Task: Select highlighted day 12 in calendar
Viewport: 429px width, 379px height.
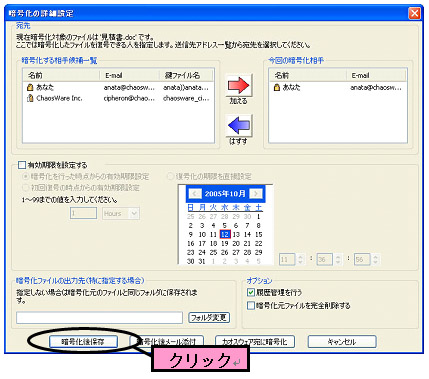Action: pyautogui.click(x=225, y=234)
